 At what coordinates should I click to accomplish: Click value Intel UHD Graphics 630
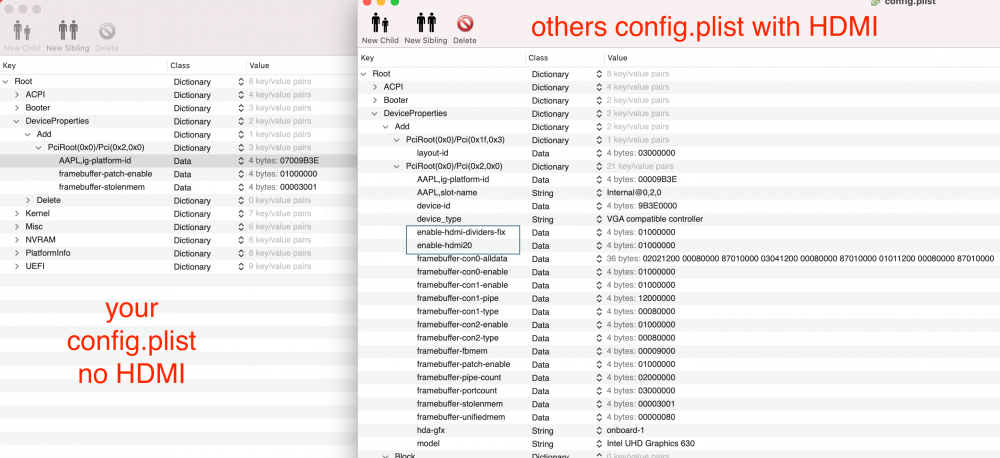click(x=651, y=443)
